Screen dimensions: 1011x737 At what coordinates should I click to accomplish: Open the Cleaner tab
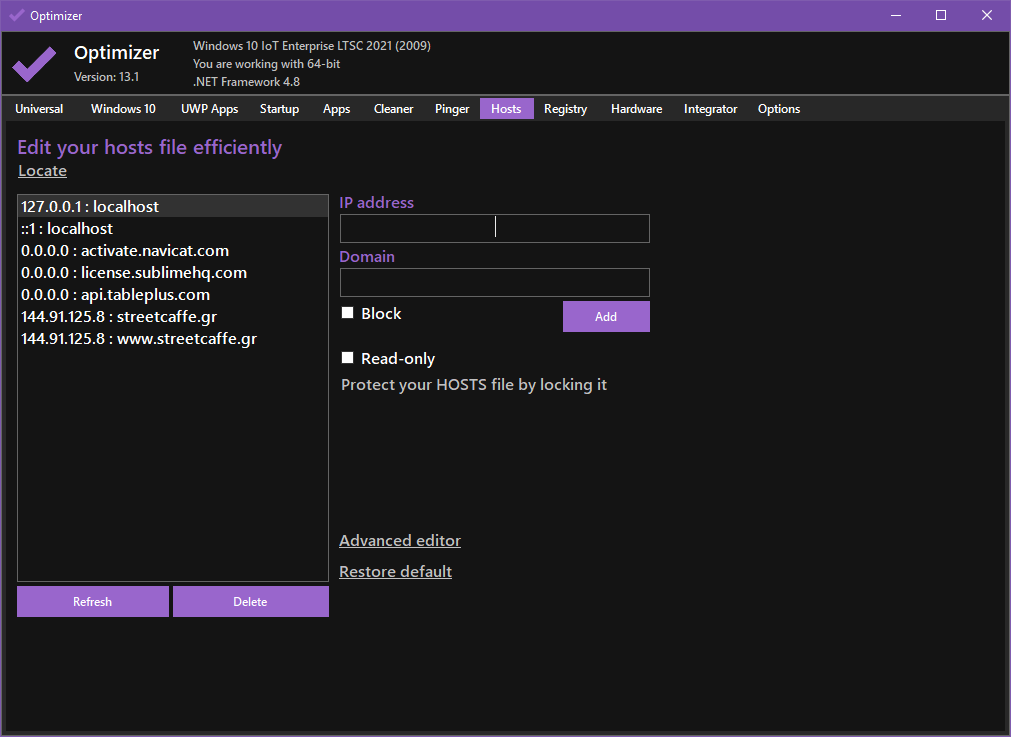pos(393,109)
